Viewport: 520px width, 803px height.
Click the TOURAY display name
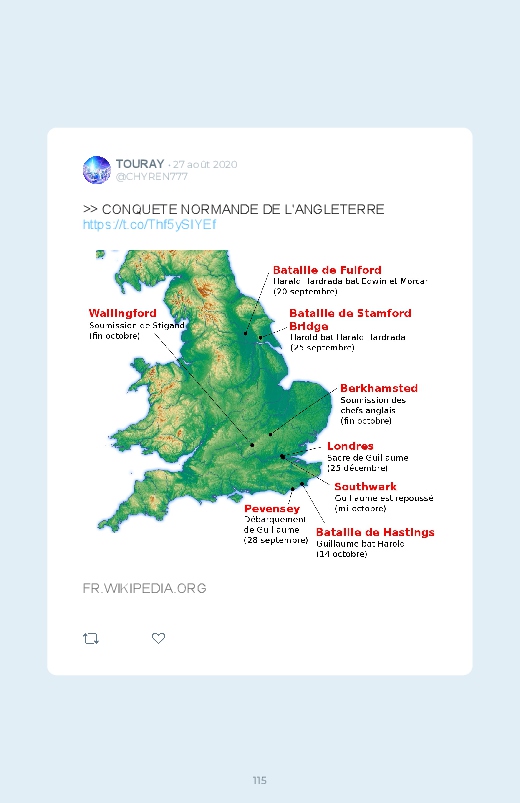pyautogui.click(x=140, y=164)
